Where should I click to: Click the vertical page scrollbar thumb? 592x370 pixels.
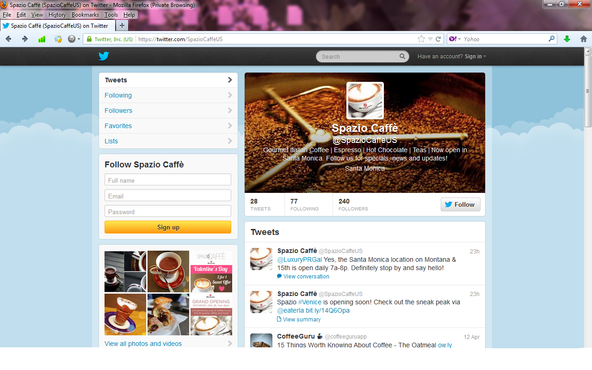(x=587, y=90)
